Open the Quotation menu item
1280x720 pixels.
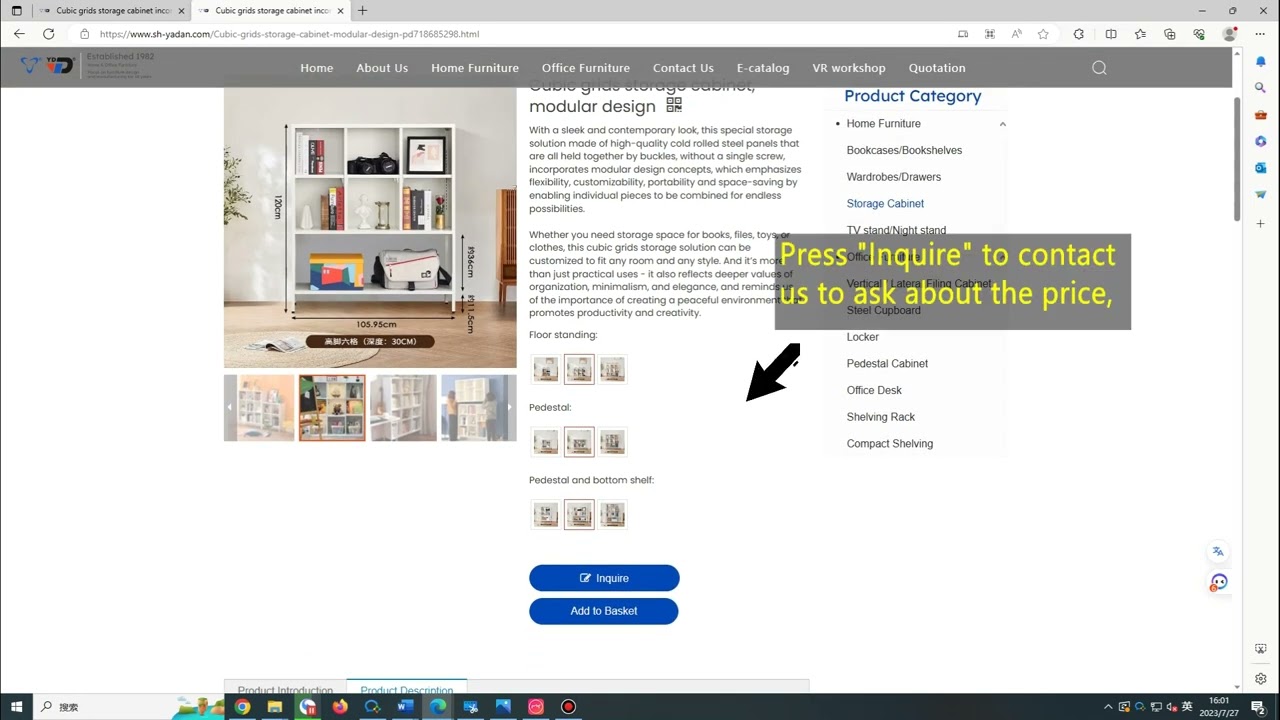coord(937,68)
